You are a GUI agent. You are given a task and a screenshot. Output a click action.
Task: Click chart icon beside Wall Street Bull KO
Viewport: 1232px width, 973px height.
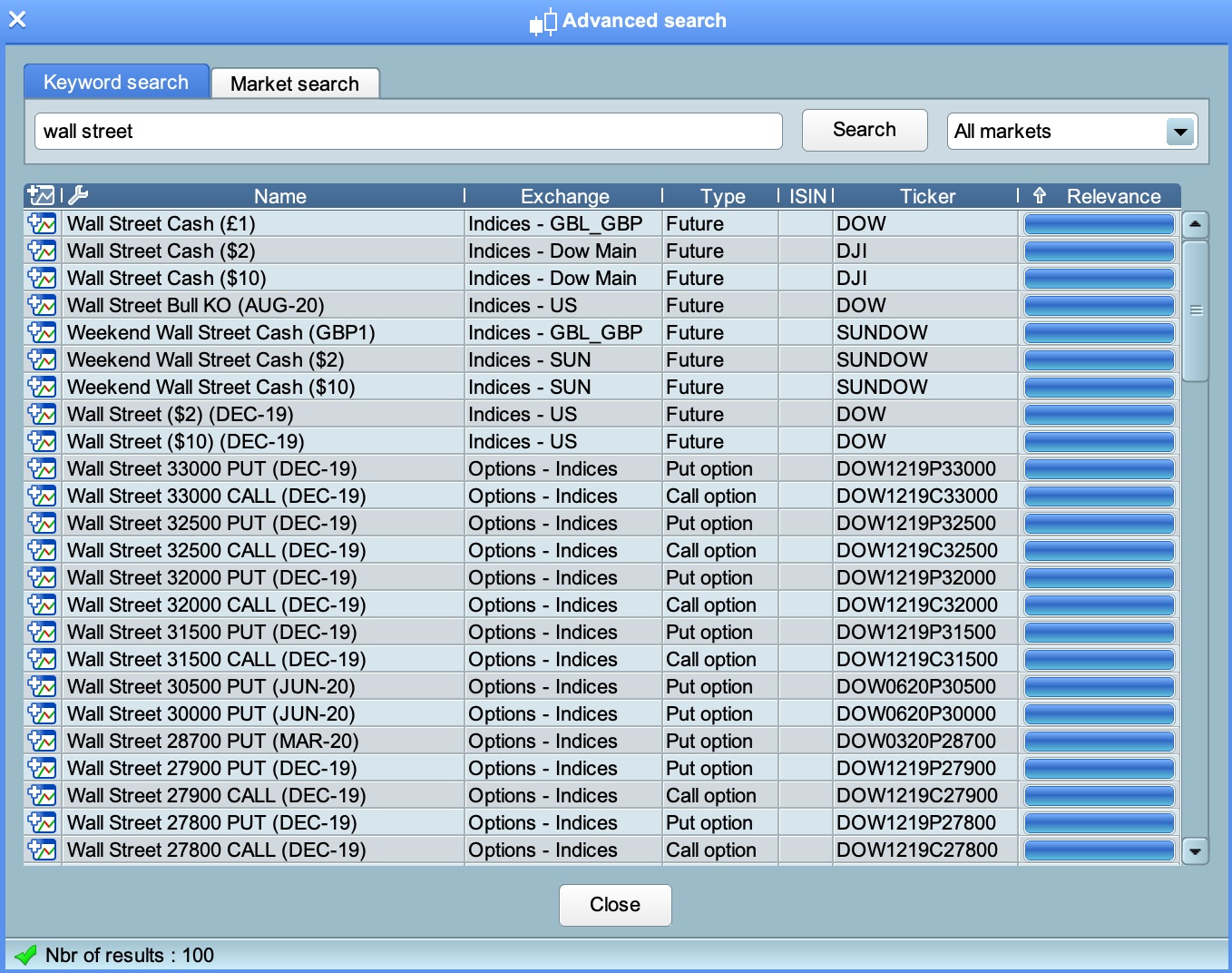coord(42,305)
